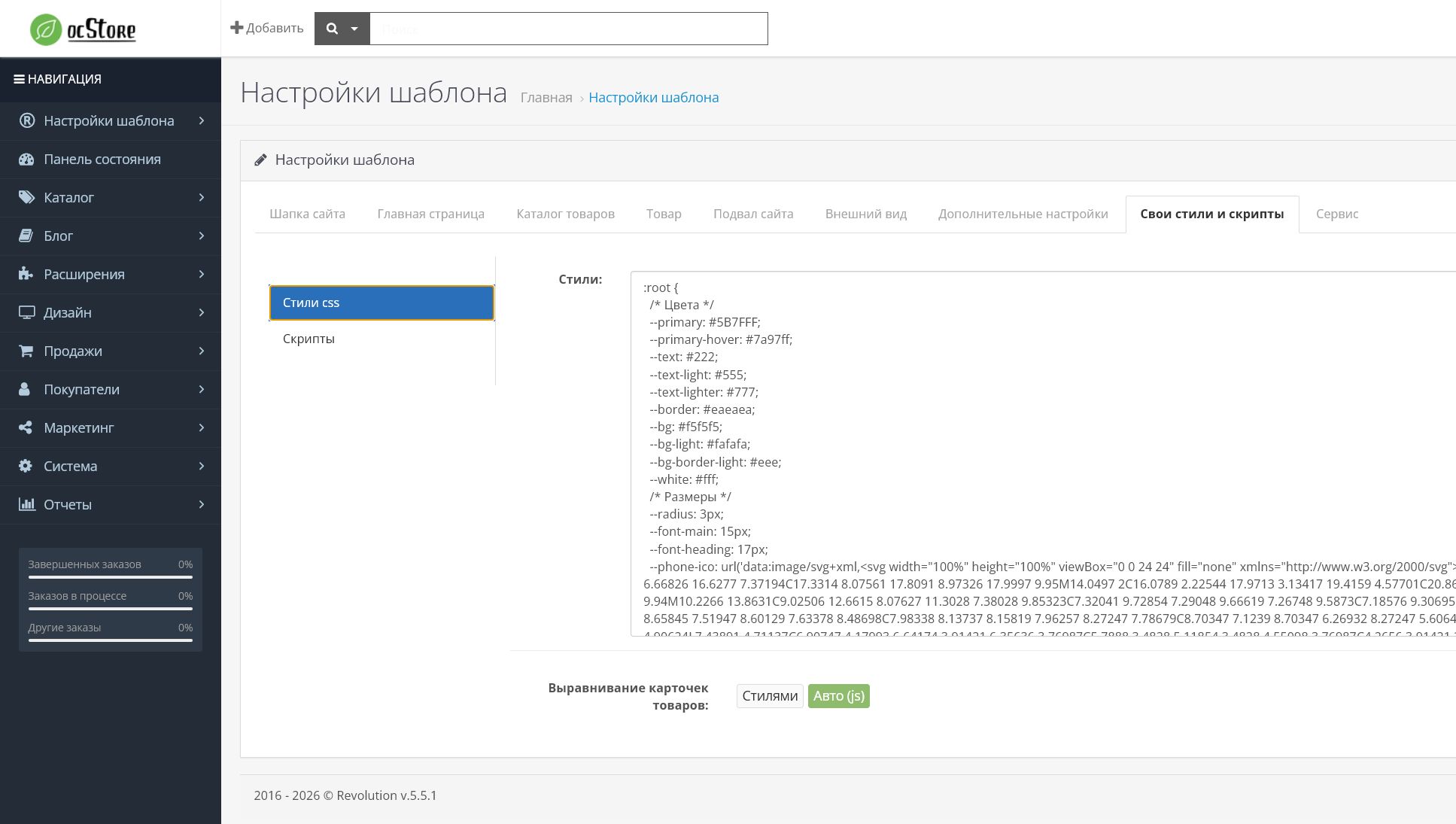Choose Стилями card alignment option

pos(770,696)
